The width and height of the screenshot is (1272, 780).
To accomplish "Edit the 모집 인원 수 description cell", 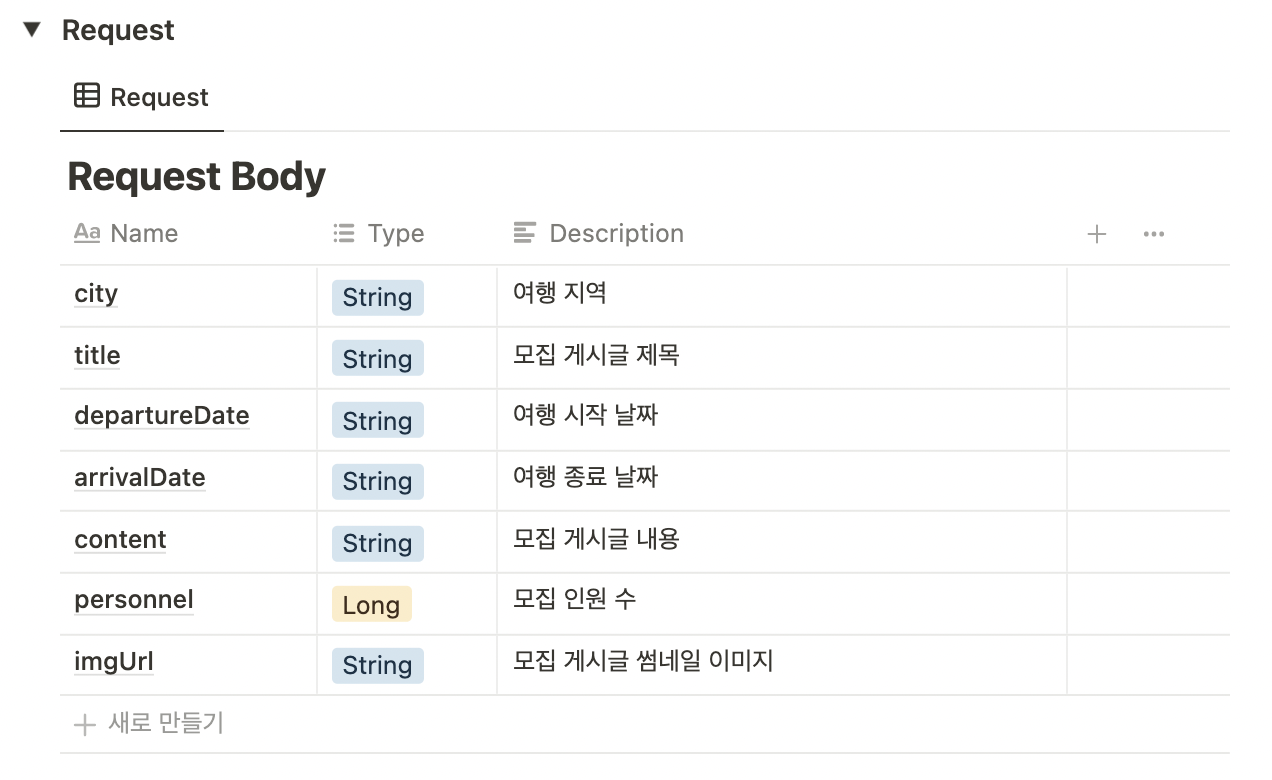I will coord(782,604).
